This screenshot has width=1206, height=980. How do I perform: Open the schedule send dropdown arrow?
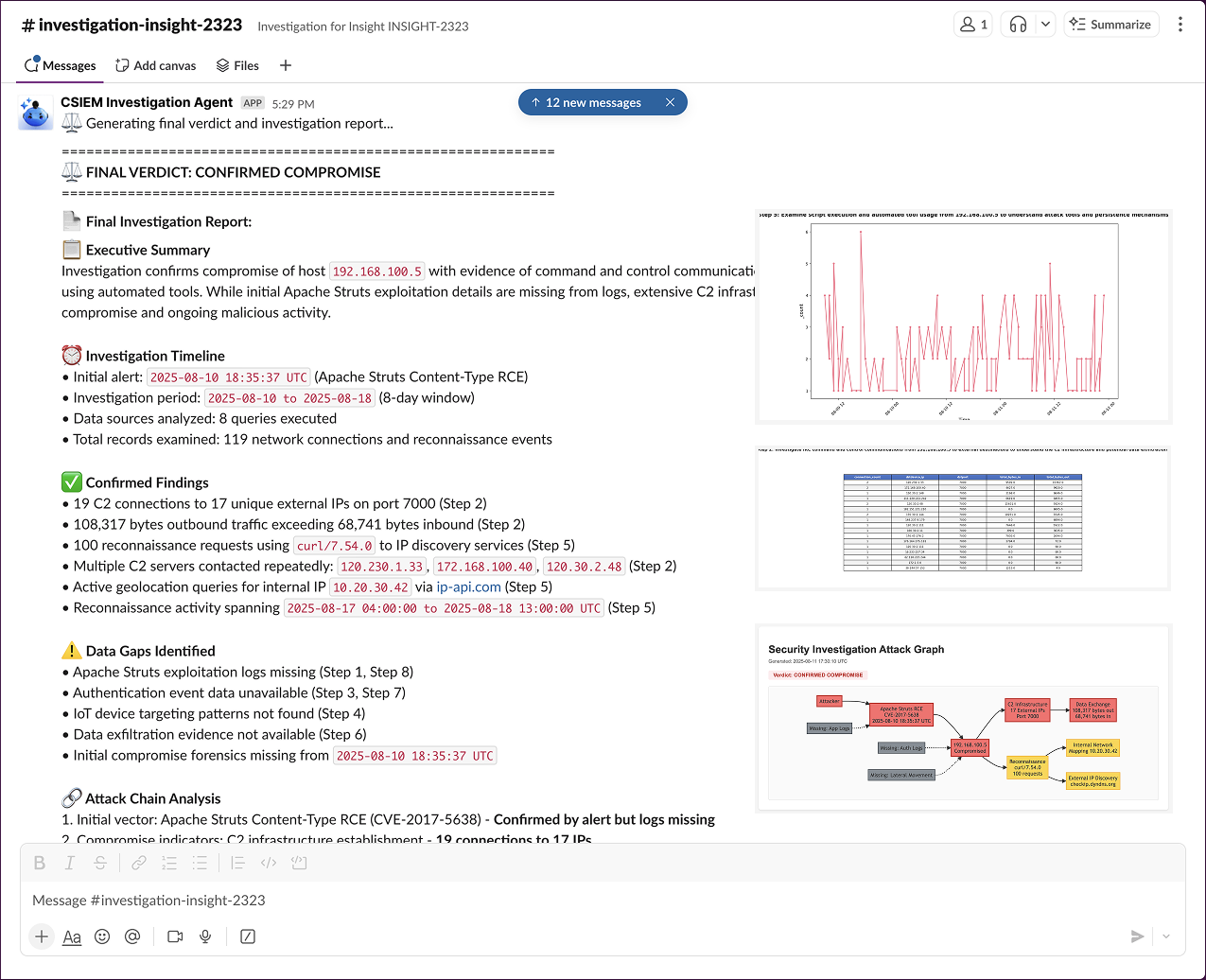coord(1166,936)
